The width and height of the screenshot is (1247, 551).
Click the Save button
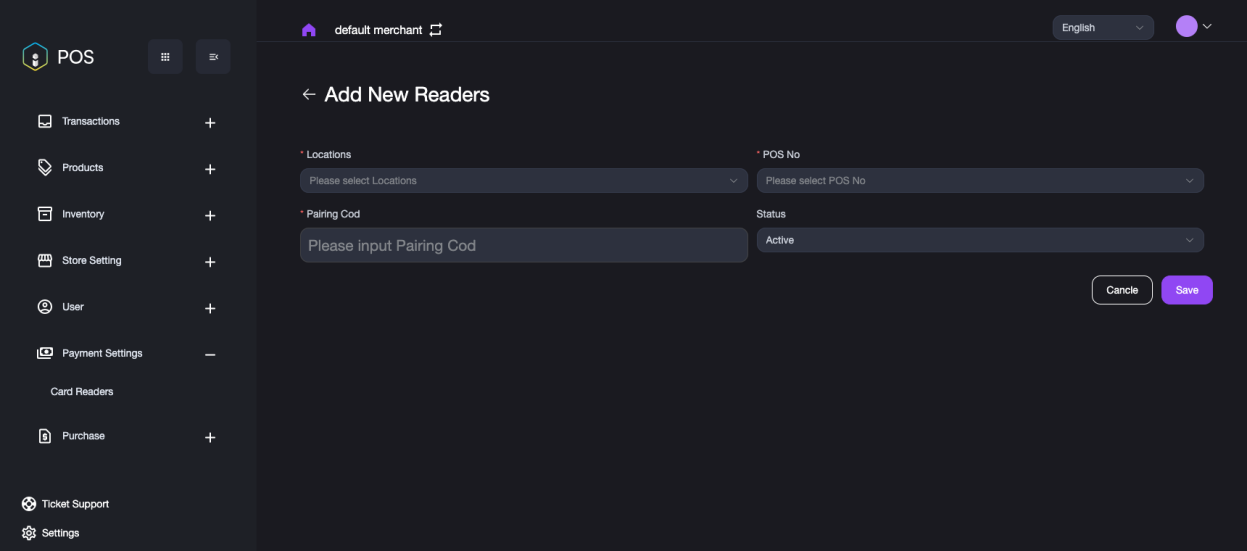pos(1186,290)
